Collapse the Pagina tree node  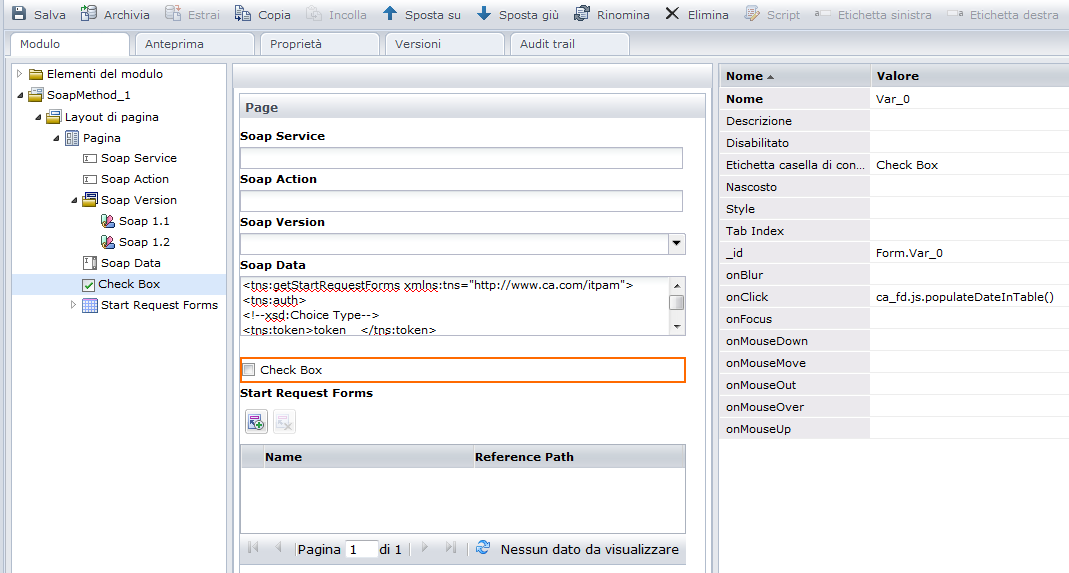[x=56, y=138]
